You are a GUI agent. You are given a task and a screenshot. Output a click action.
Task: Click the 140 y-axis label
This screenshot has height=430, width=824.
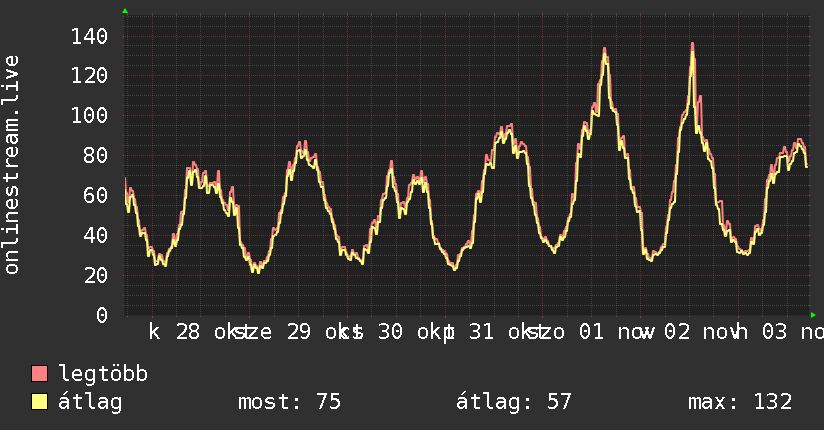(89, 37)
